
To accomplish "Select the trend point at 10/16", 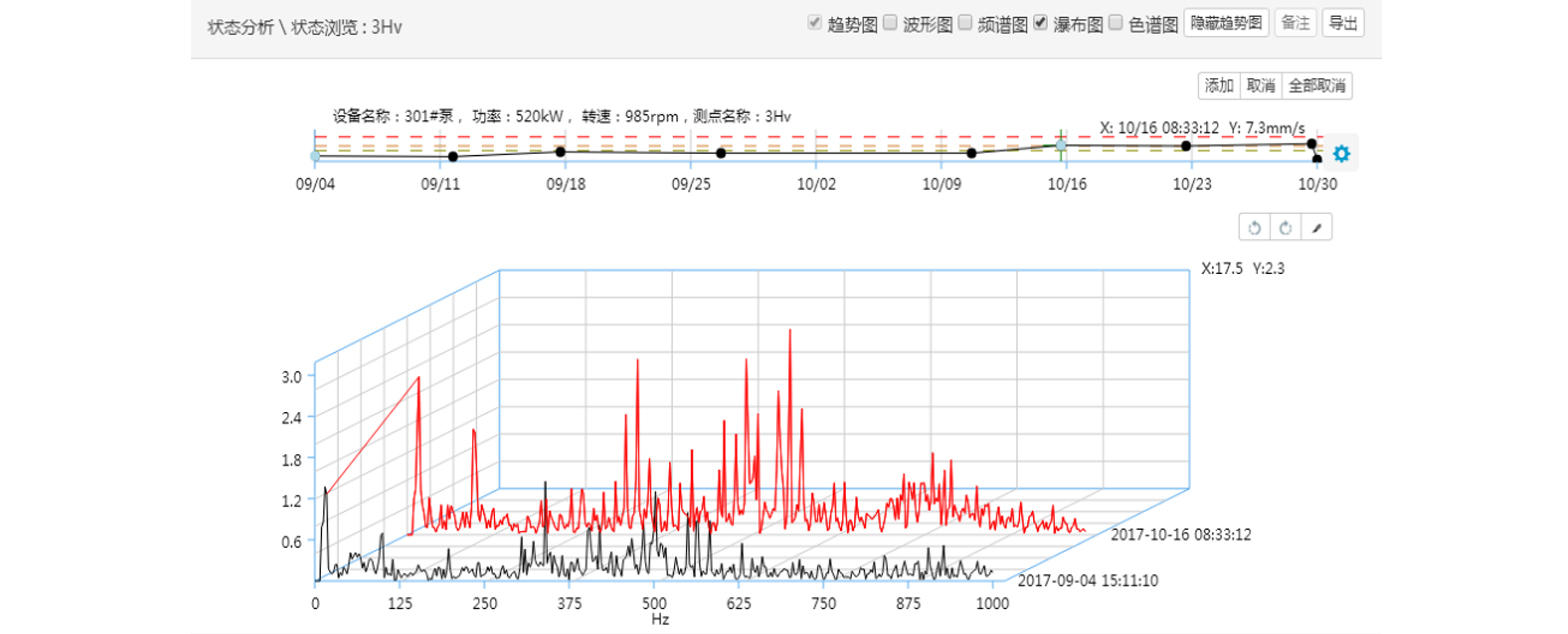I will pyautogui.click(x=1061, y=145).
